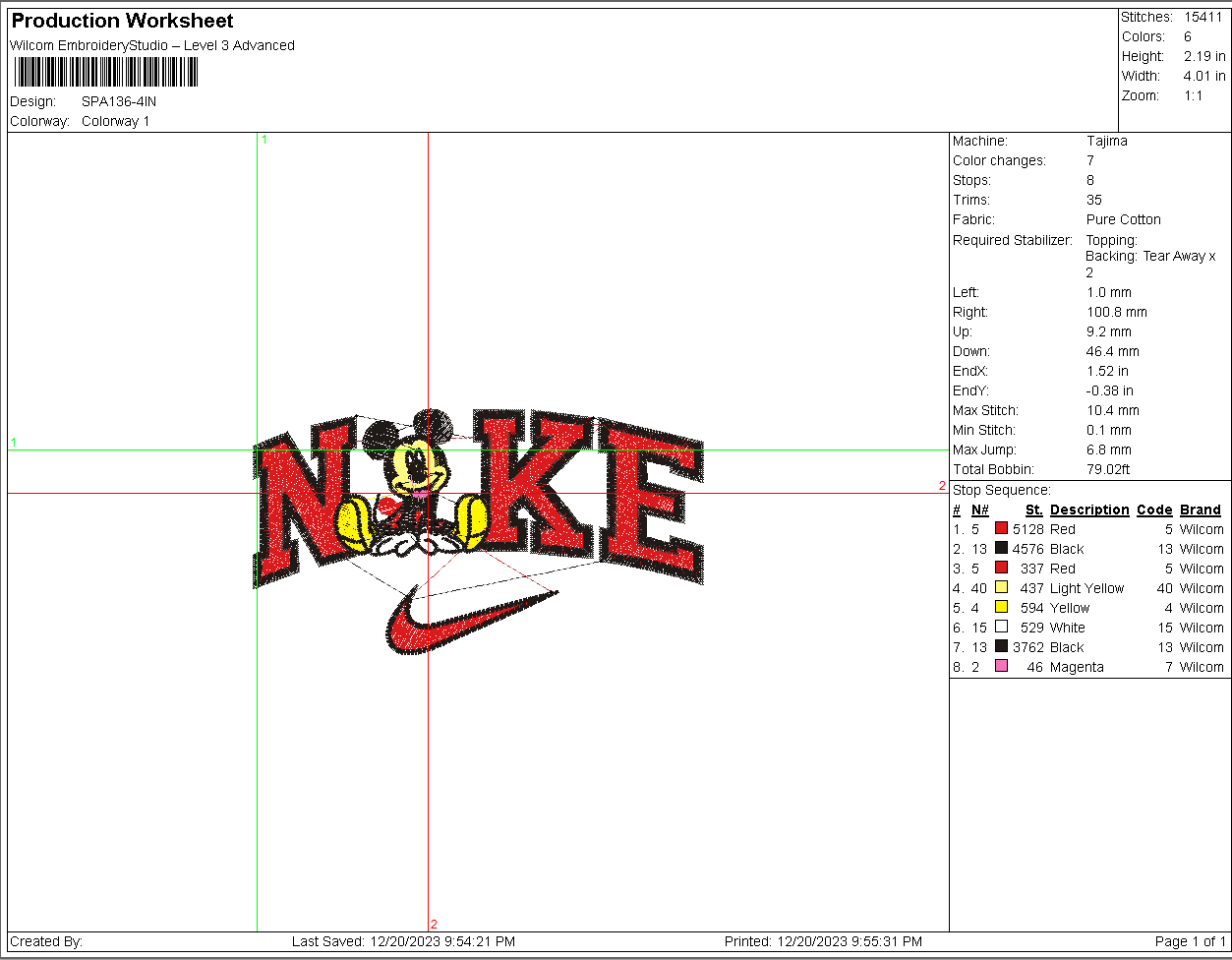Click the Stop Sequence label
The image size is (1232, 960).
1002,490
